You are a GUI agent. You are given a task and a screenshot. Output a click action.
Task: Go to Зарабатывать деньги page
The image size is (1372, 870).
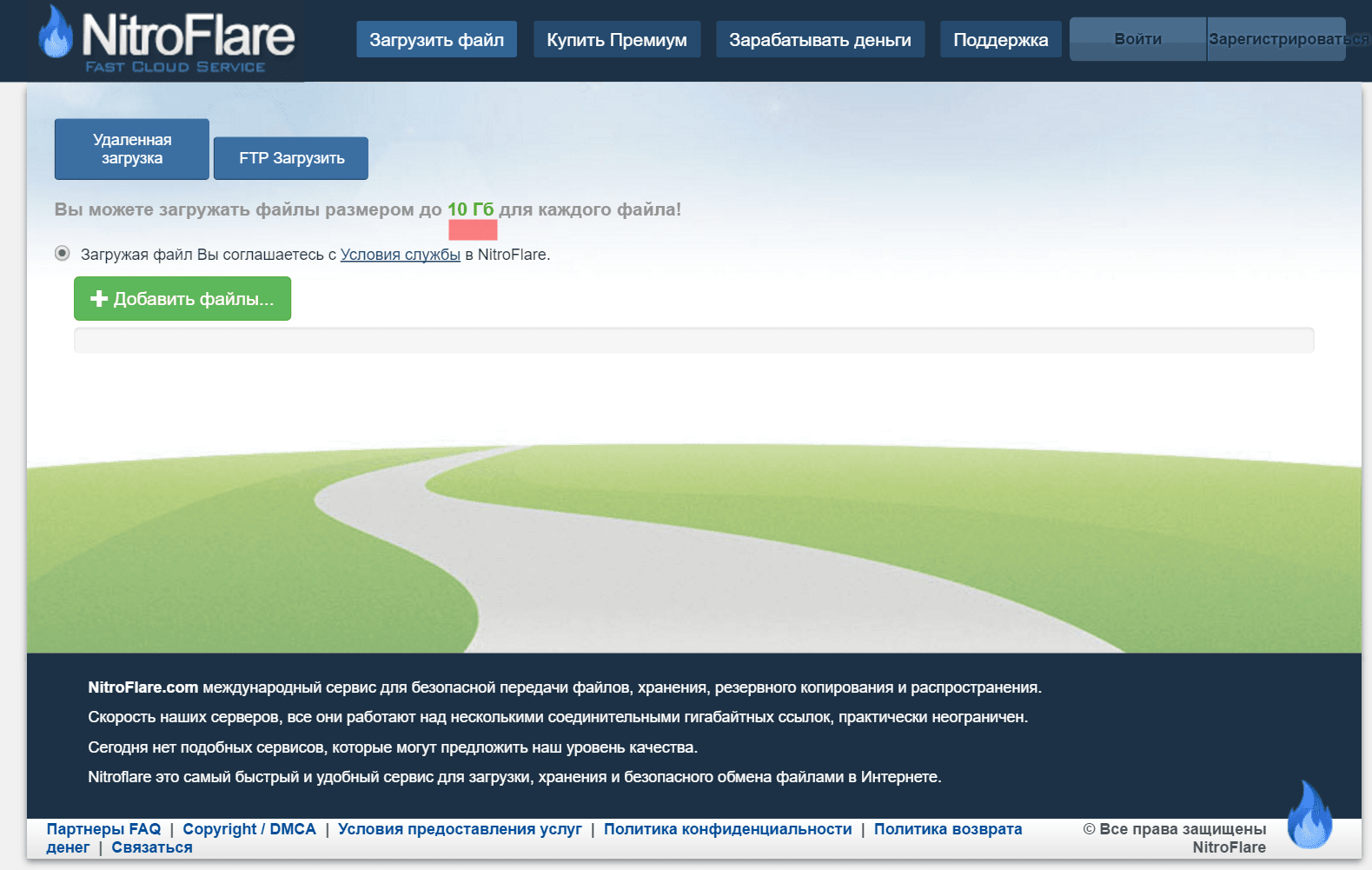click(820, 39)
